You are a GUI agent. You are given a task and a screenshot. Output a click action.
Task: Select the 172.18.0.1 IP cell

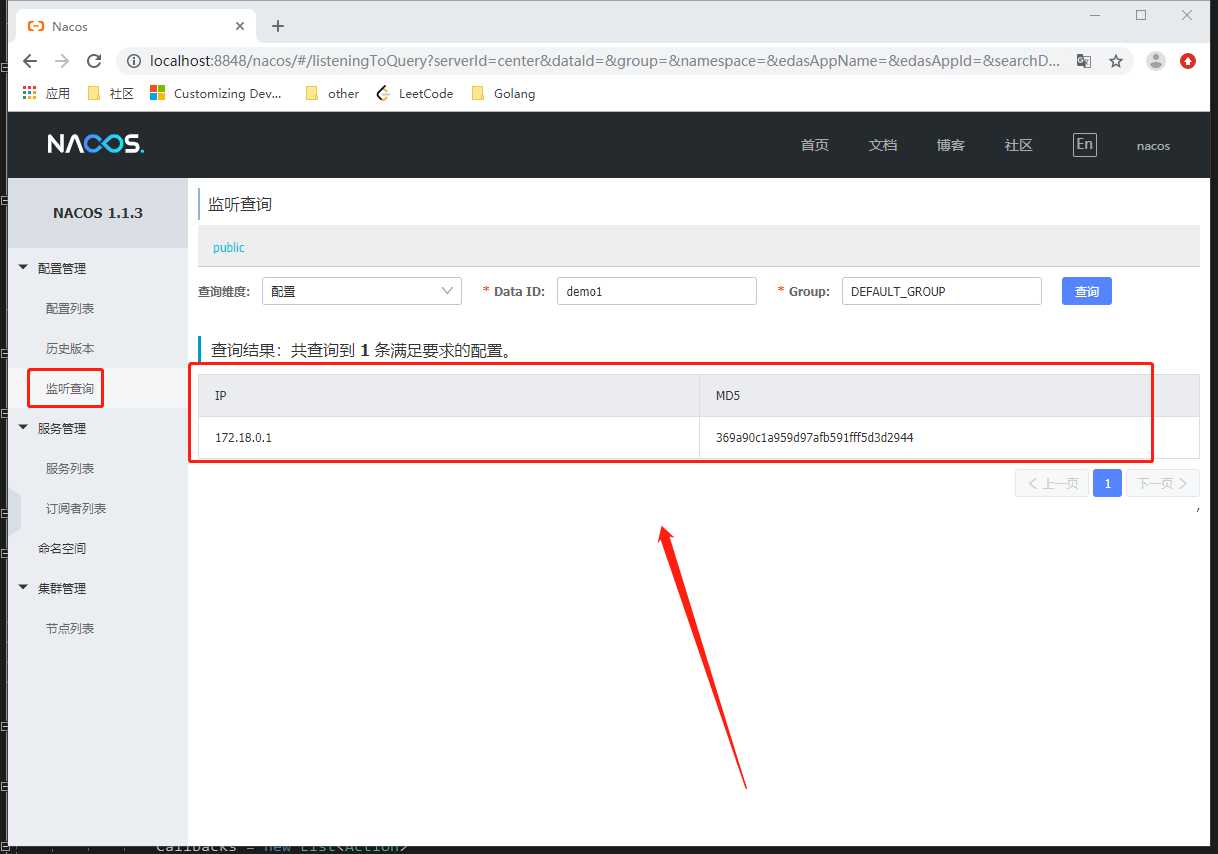tap(449, 437)
